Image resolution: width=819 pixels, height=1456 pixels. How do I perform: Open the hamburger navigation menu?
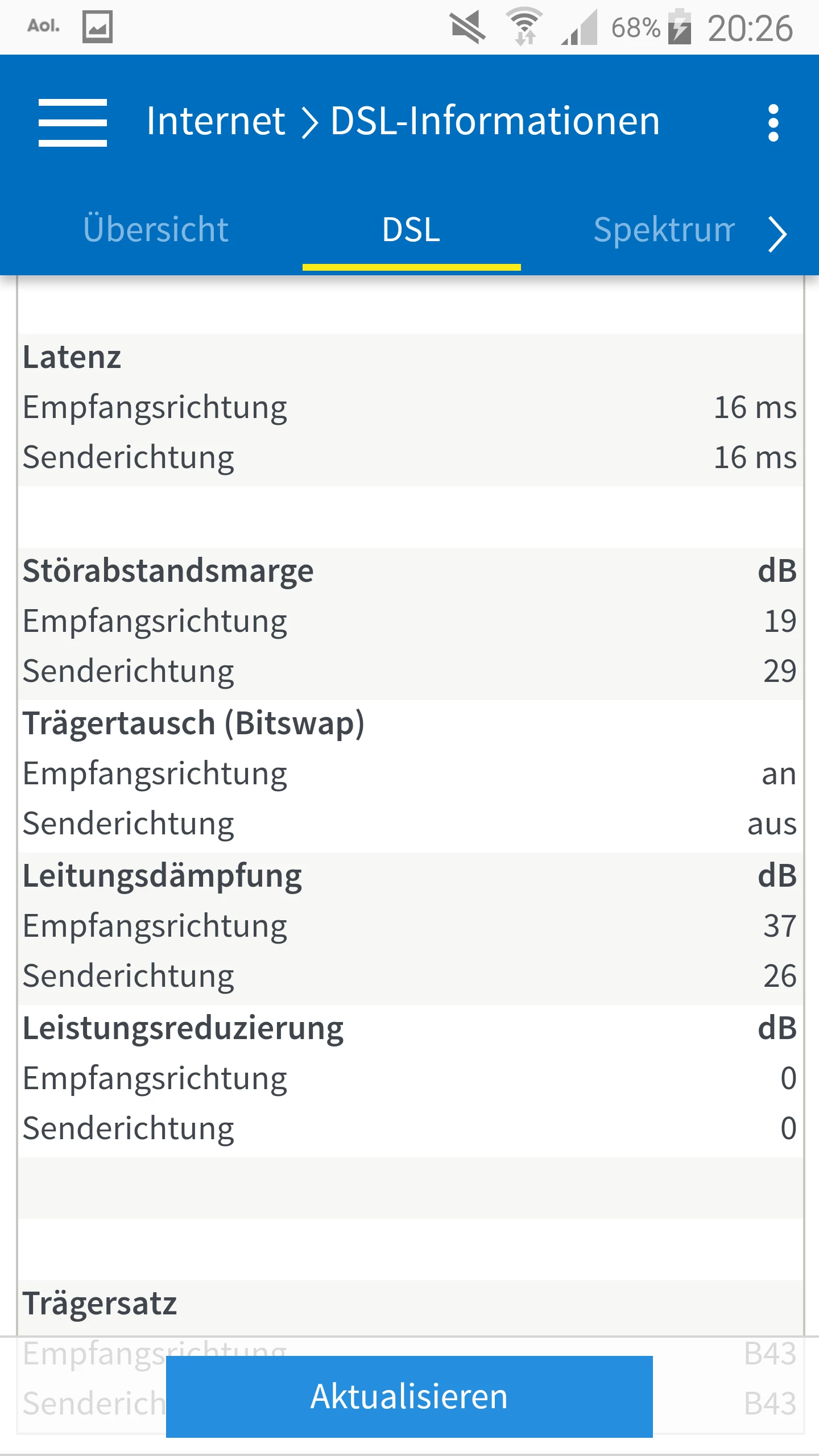72,122
